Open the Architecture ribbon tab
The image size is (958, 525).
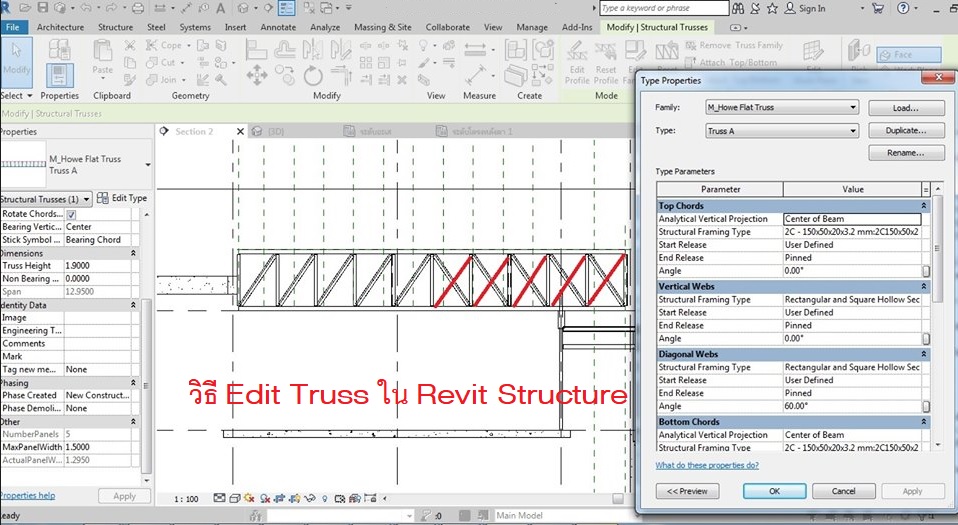61,27
